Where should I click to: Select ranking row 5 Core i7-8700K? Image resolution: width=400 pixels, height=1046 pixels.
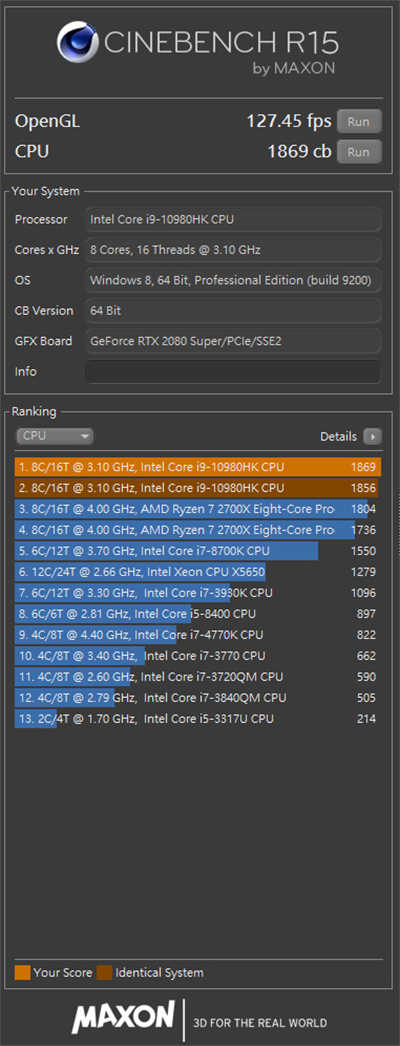click(198, 551)
